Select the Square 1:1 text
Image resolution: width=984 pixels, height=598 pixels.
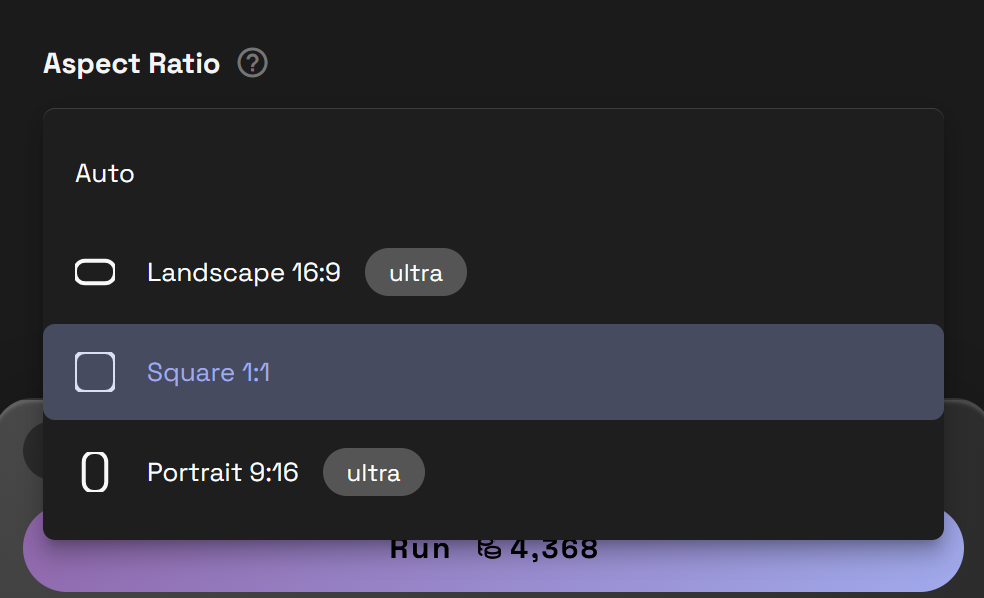[x=208, y=372]
